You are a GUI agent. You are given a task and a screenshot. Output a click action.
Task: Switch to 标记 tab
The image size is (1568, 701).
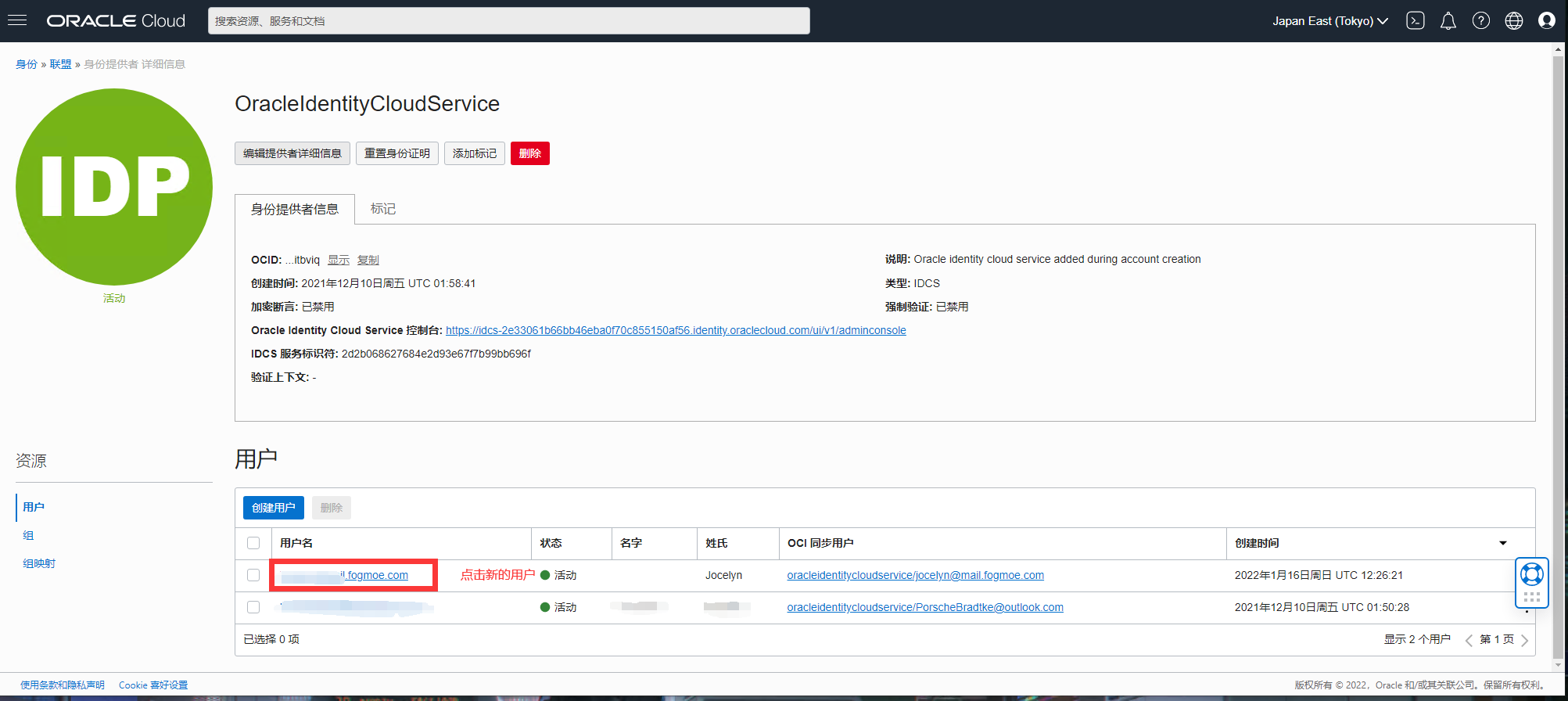(383, 209)
